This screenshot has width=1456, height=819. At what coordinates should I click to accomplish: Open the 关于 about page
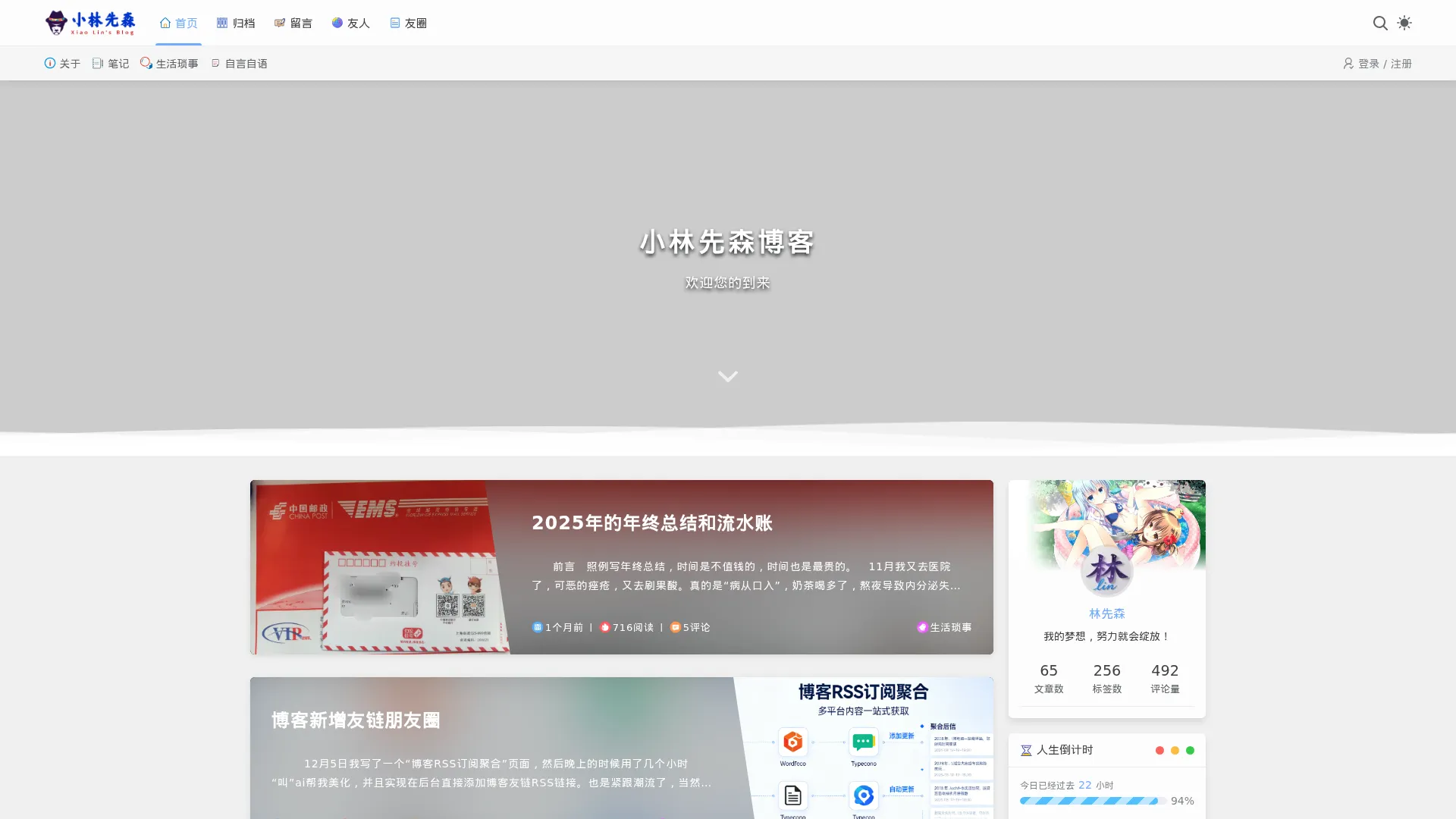pyautogui.click(x=62, y=64)
